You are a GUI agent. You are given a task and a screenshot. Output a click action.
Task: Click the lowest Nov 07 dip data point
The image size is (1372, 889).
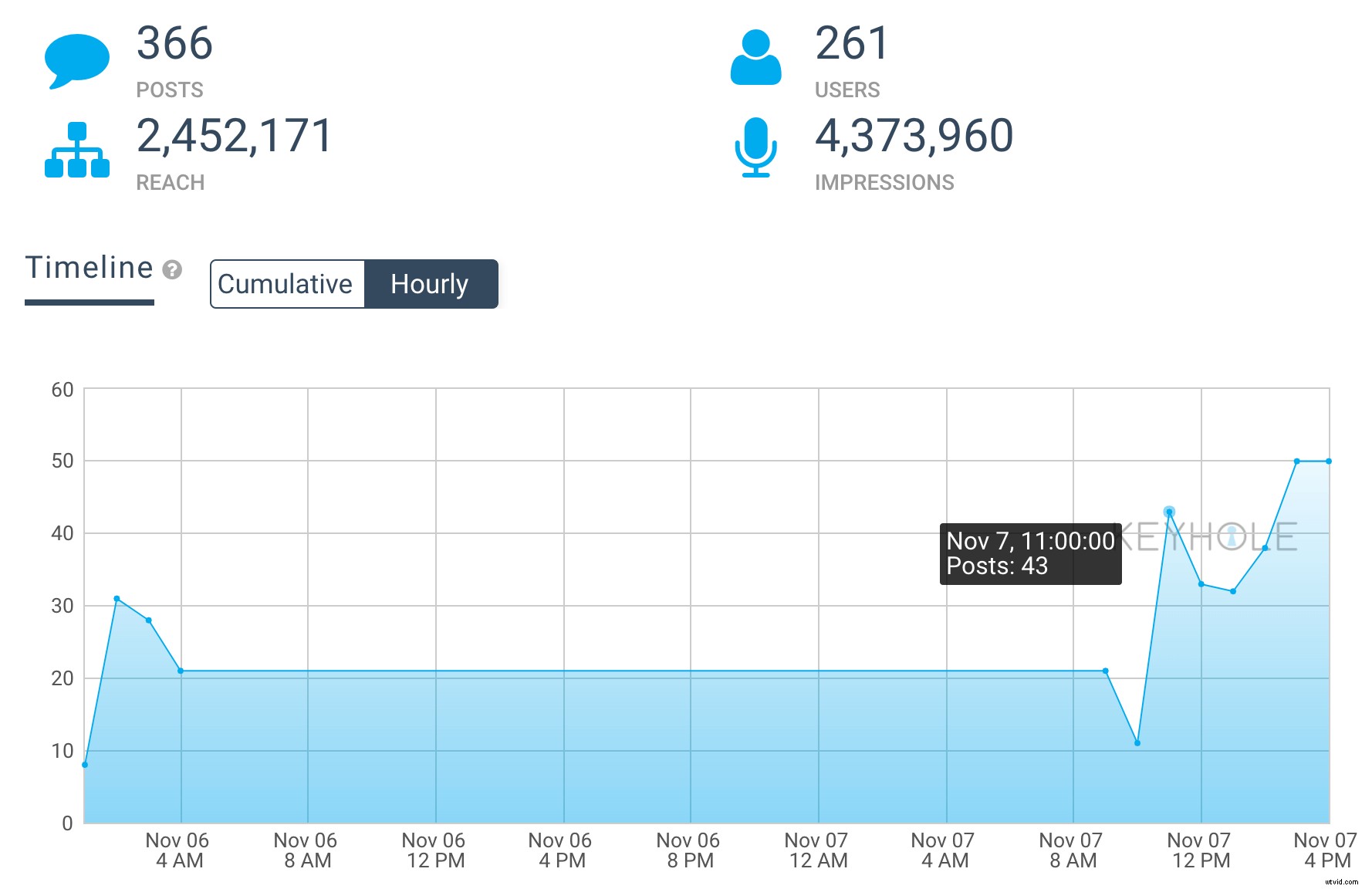point(1137,743)
